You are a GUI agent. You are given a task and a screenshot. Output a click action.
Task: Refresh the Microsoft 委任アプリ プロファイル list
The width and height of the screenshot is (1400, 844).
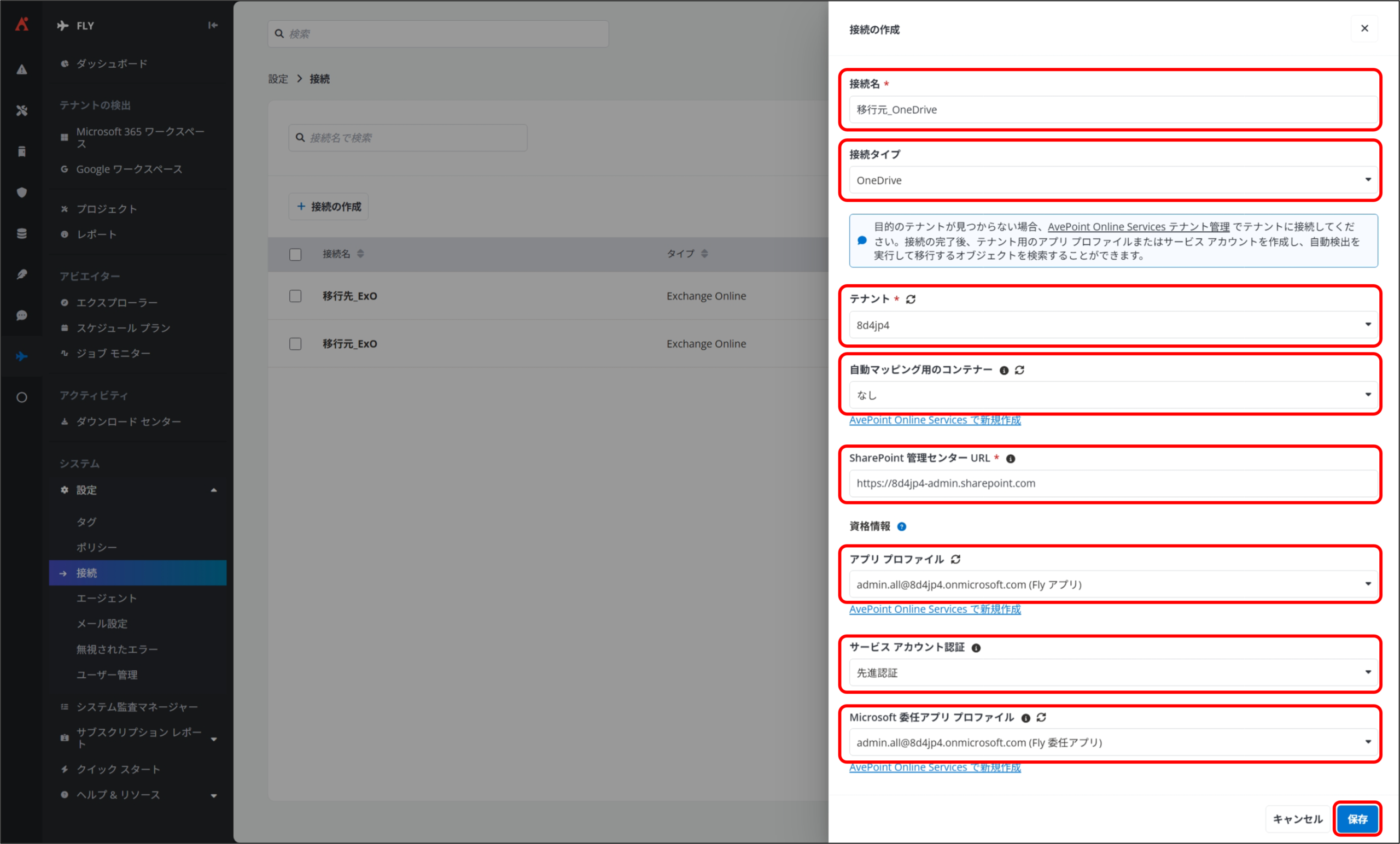tap(1041, 717)
